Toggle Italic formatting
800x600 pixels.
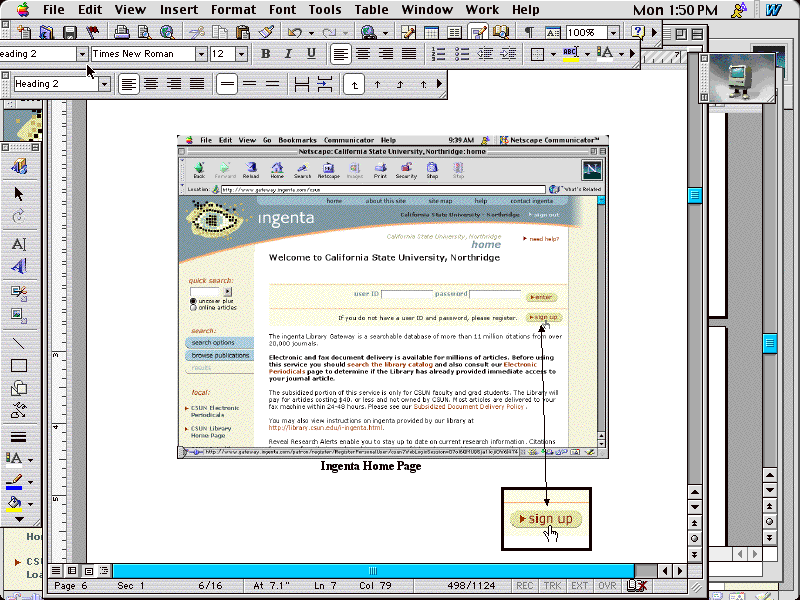pyautogui.click(x=288, y=54)
